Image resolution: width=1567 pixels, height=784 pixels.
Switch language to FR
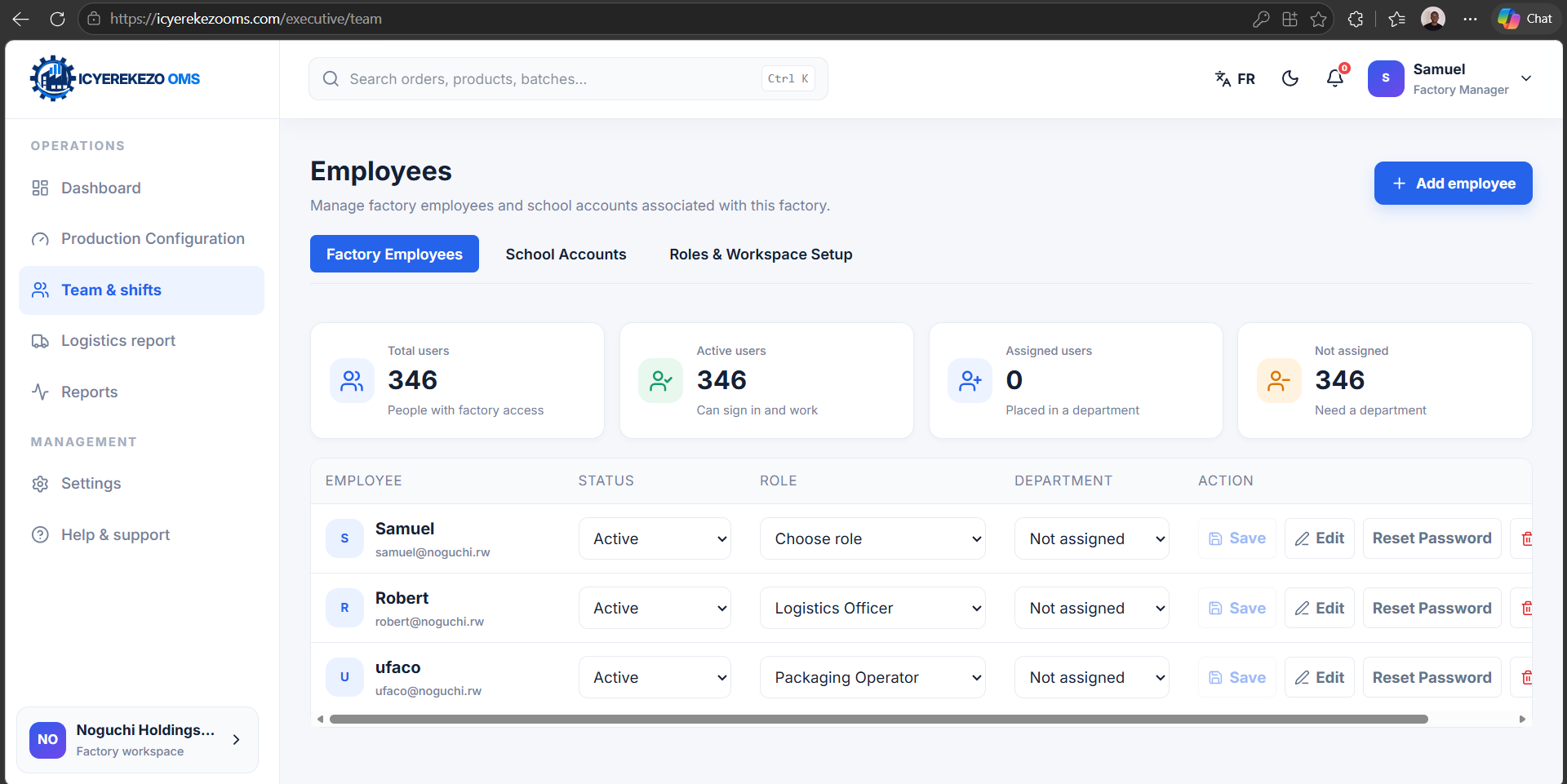click(1235, 78)
